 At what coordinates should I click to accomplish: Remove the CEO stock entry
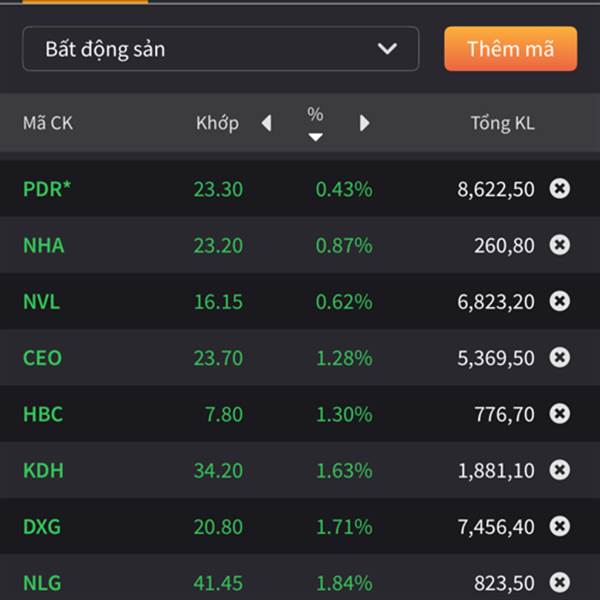tap(559, 357)
